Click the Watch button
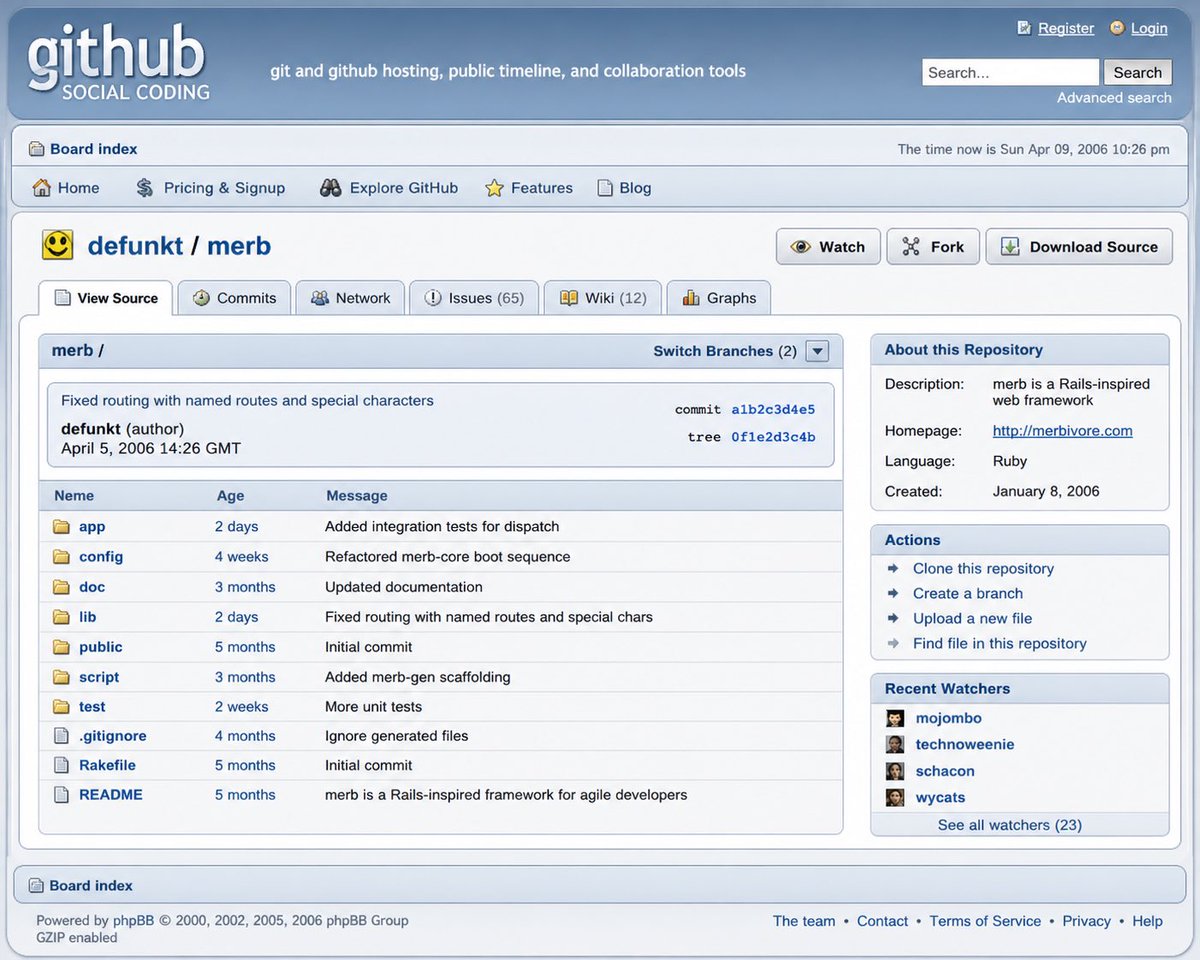This screenshot has height=960, width=1200. (828, 247)
